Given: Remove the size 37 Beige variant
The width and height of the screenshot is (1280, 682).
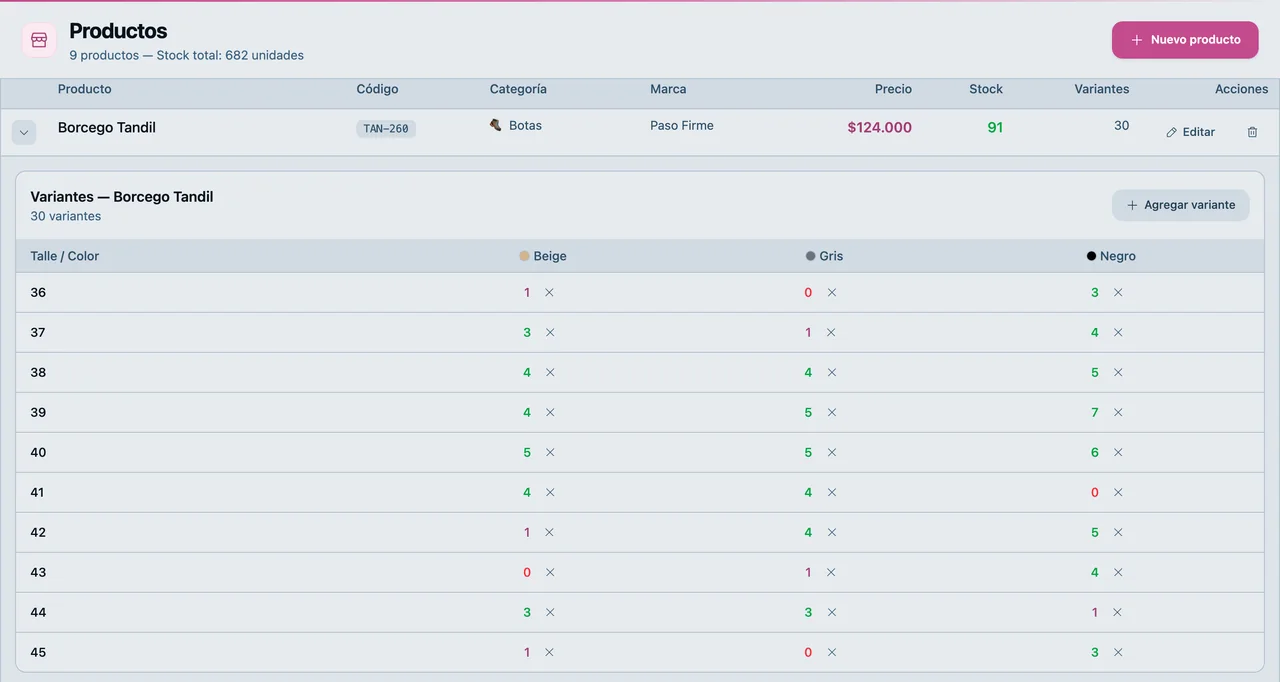Looking at the screenshot, I should tap(549, 333).
